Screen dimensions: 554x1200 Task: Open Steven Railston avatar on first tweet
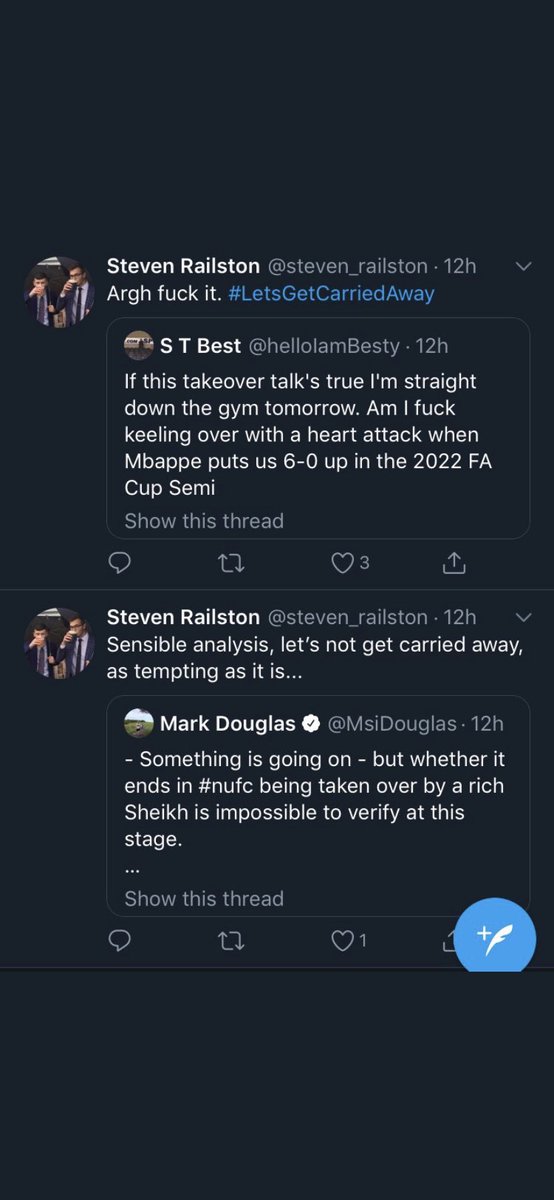[59, 292]
